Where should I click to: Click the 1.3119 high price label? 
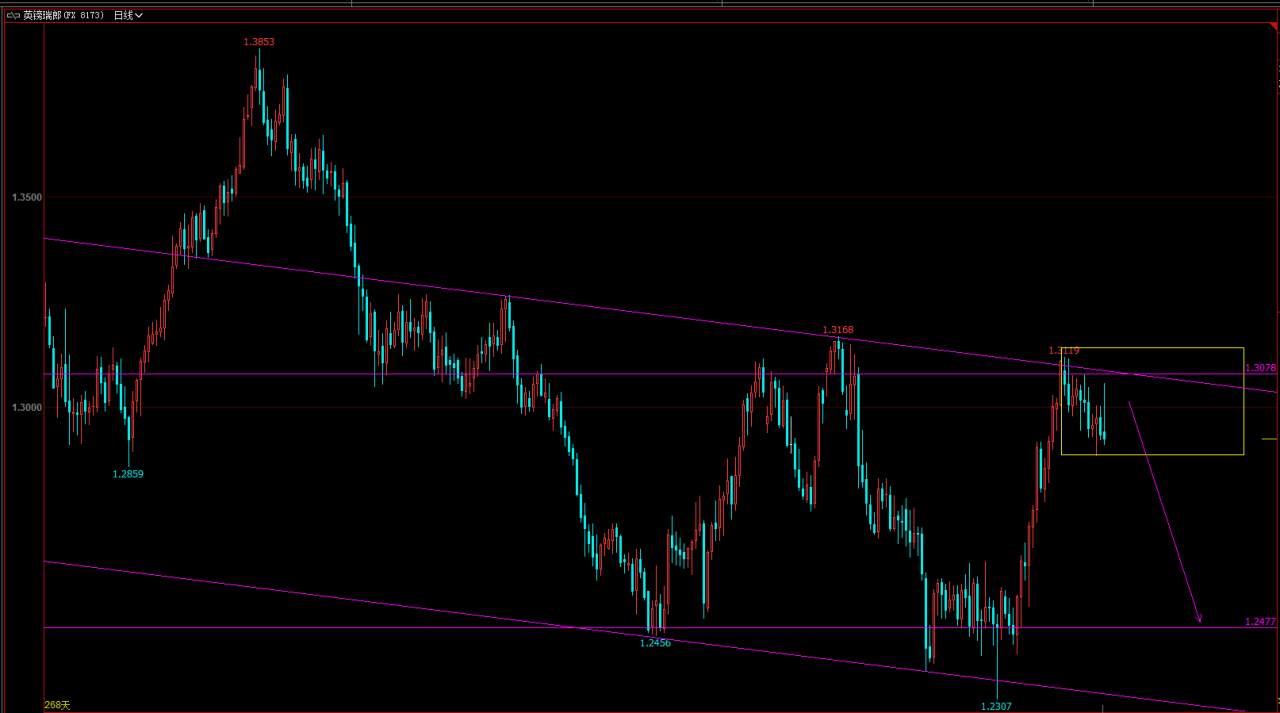1064,350
